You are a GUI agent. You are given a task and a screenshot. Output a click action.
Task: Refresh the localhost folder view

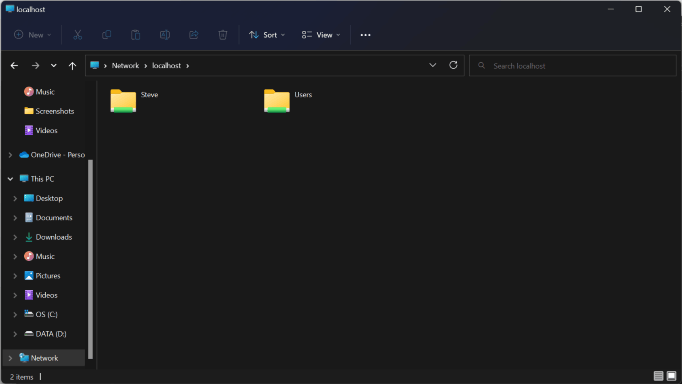click(x=453, y=65)
